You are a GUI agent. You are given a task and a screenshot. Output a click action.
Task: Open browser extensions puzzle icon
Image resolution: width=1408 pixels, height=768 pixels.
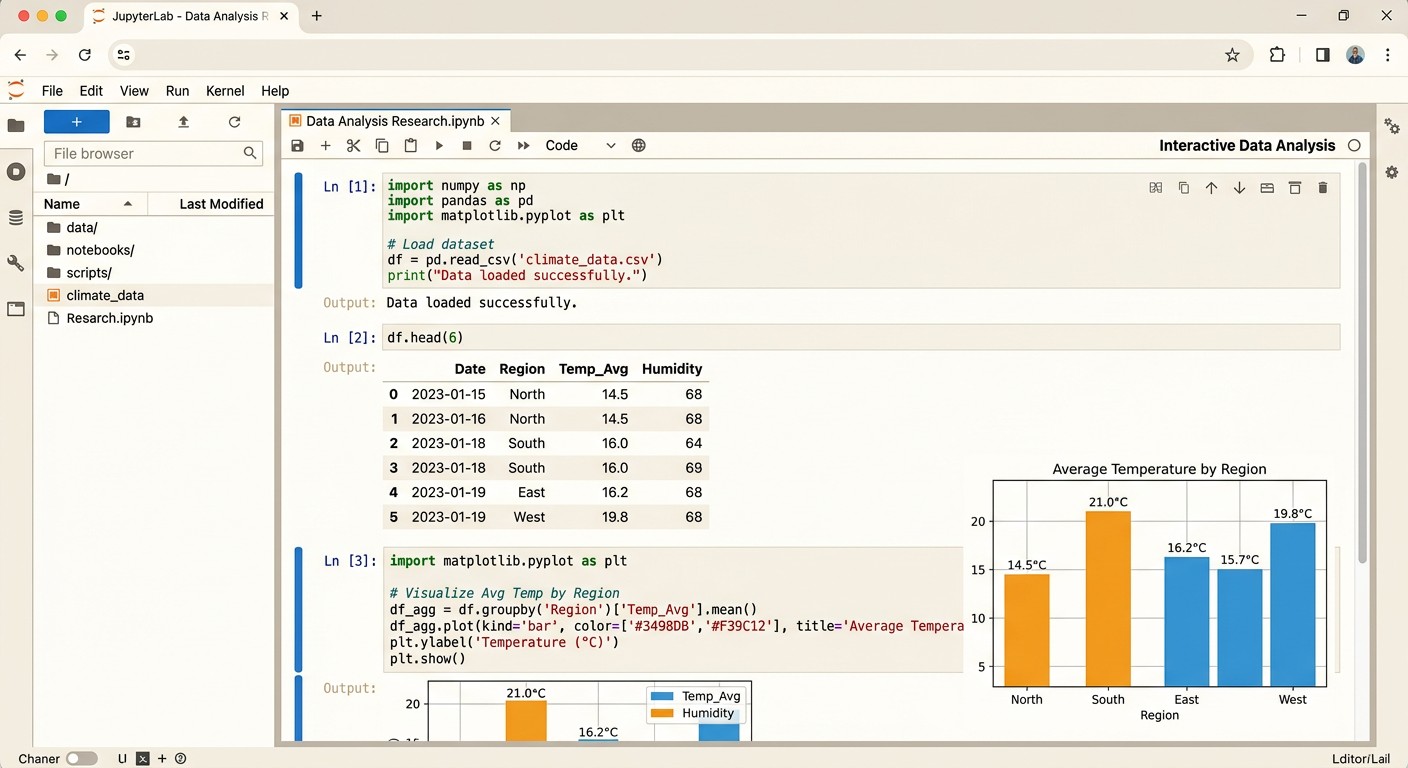point(1277,55)
